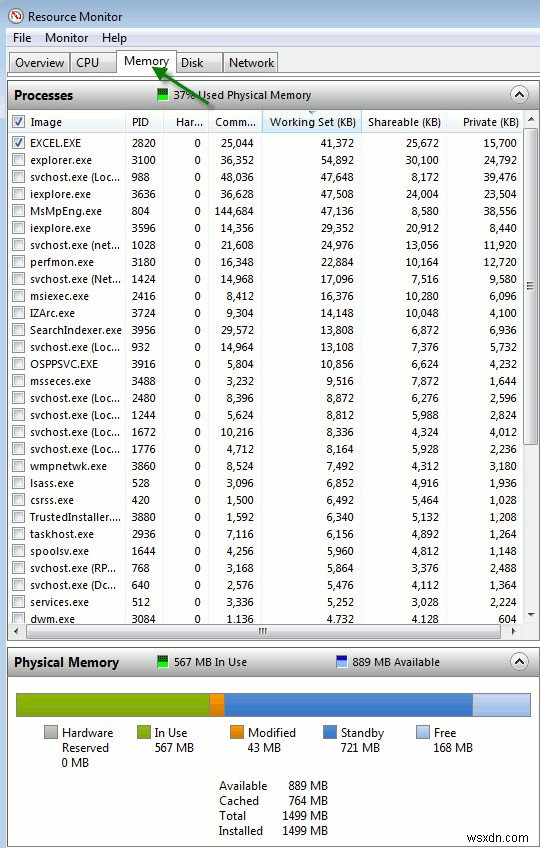Collapse the Processes section

(x=519, y=95)
